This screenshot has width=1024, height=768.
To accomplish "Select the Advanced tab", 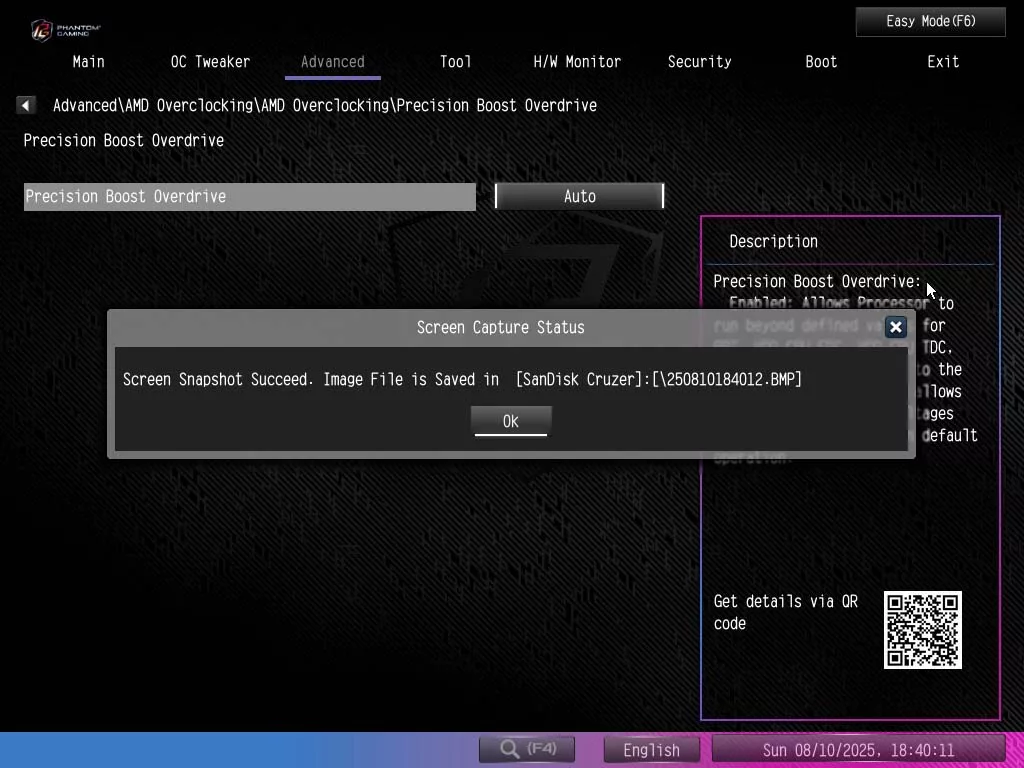I will pos(332,62).
